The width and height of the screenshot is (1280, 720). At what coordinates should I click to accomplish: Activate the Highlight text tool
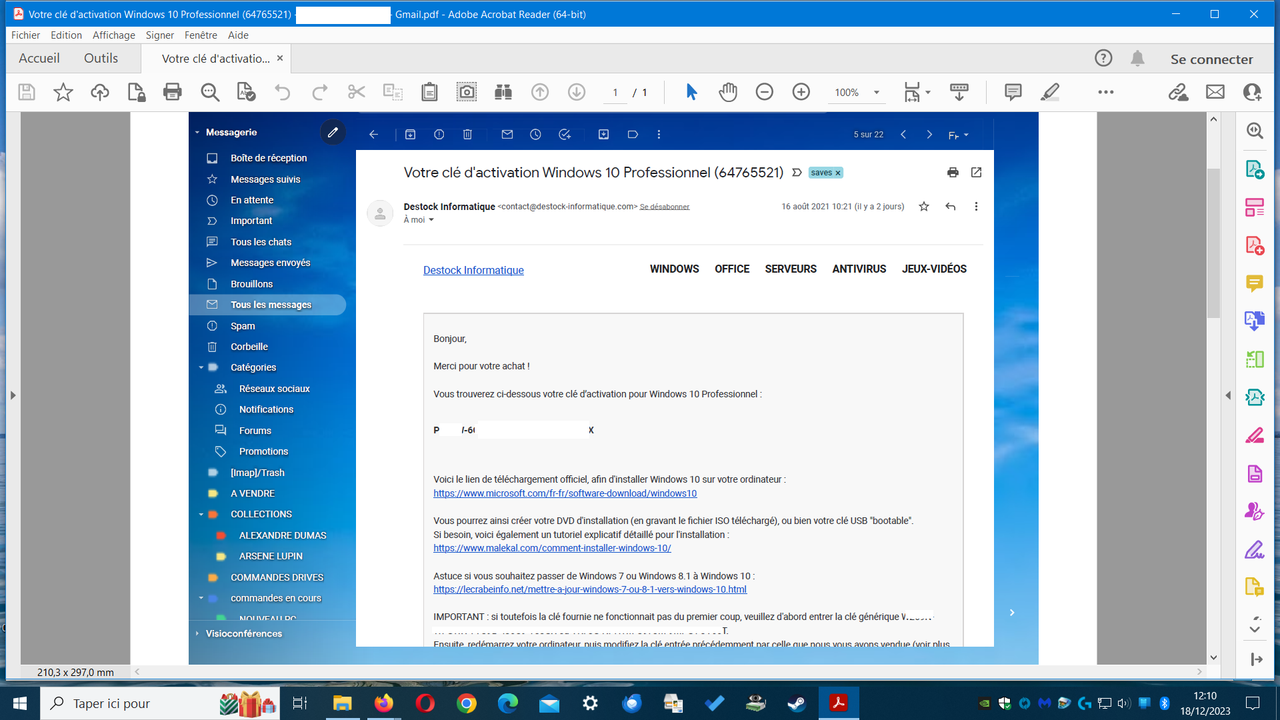click(1049, 91)
